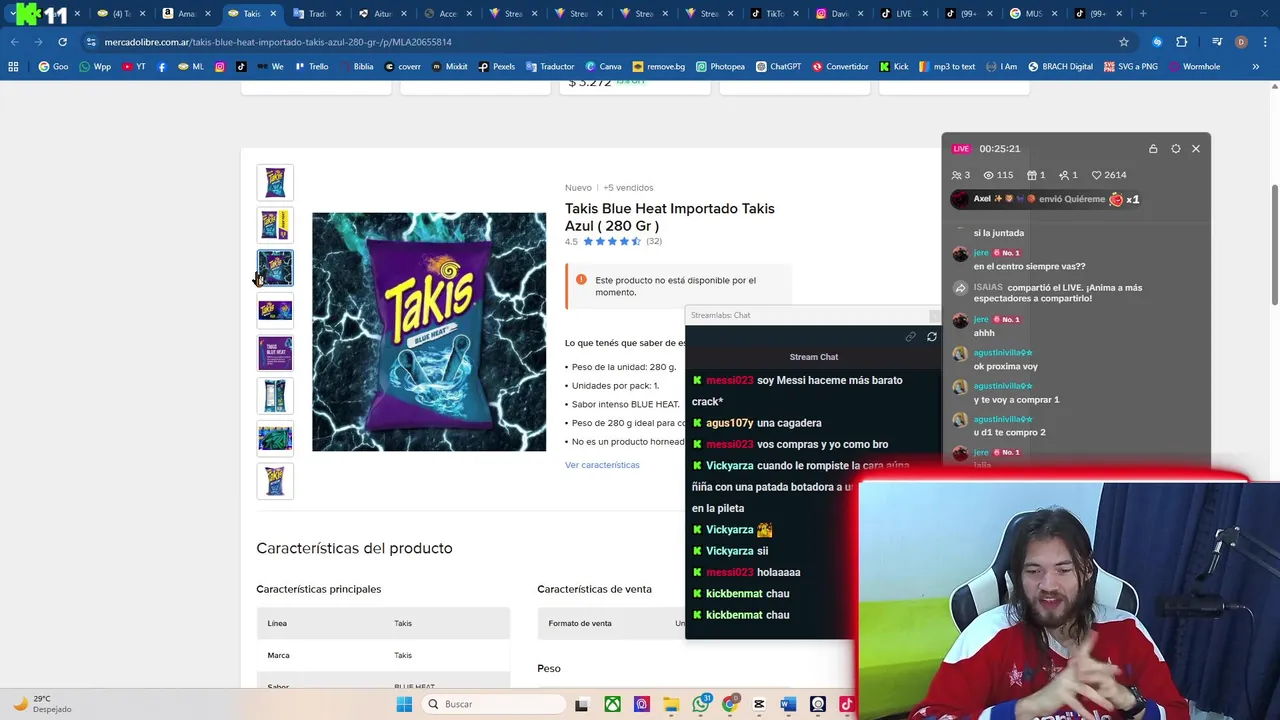Reload the MercadoLibre page

pos(62,42)
